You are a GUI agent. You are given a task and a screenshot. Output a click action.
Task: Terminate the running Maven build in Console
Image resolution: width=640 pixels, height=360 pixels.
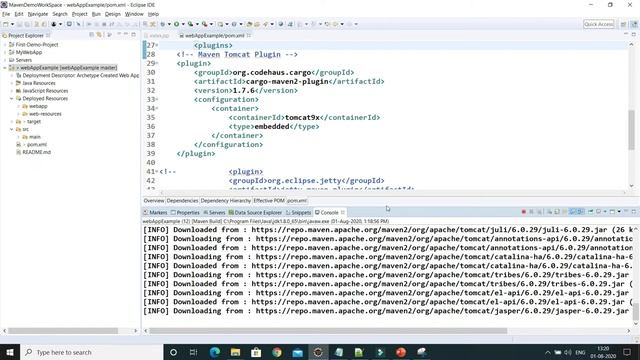point(524,212)
